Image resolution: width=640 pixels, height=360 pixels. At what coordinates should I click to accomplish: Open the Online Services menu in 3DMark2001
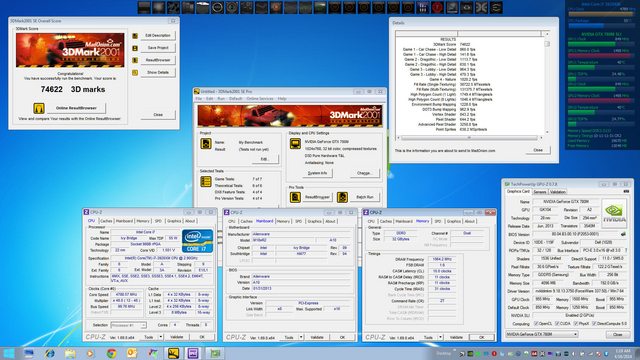click(260, 99)
